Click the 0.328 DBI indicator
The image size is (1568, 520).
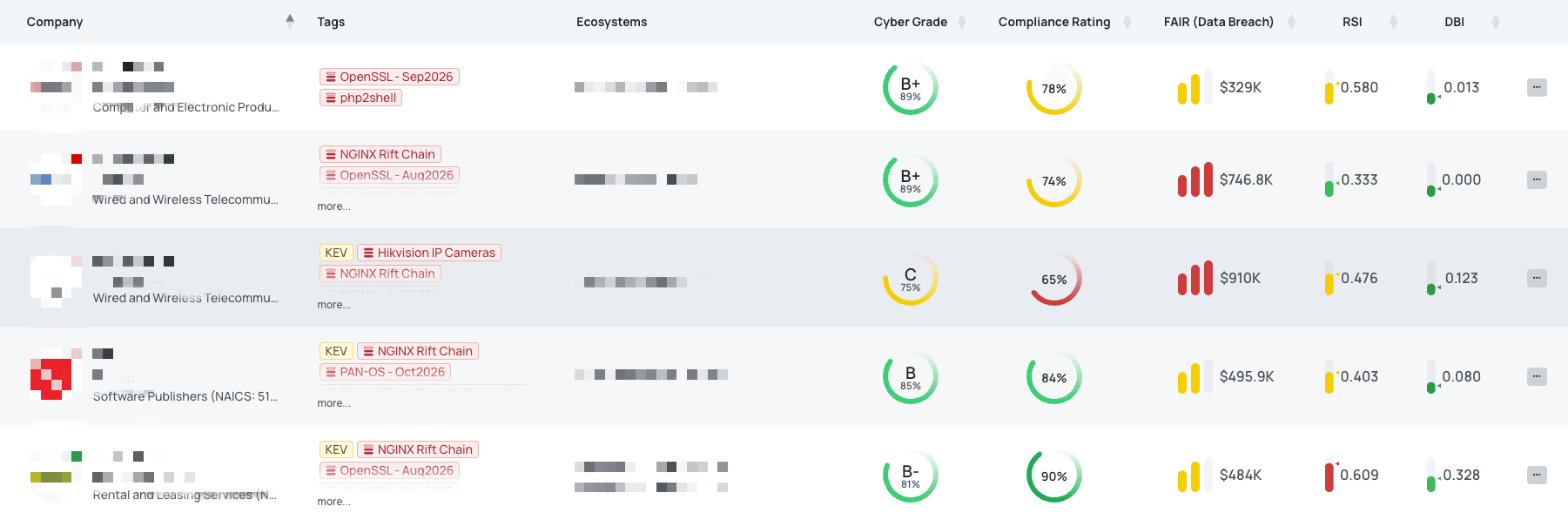pyautogui.click(x=1453, y=476)
